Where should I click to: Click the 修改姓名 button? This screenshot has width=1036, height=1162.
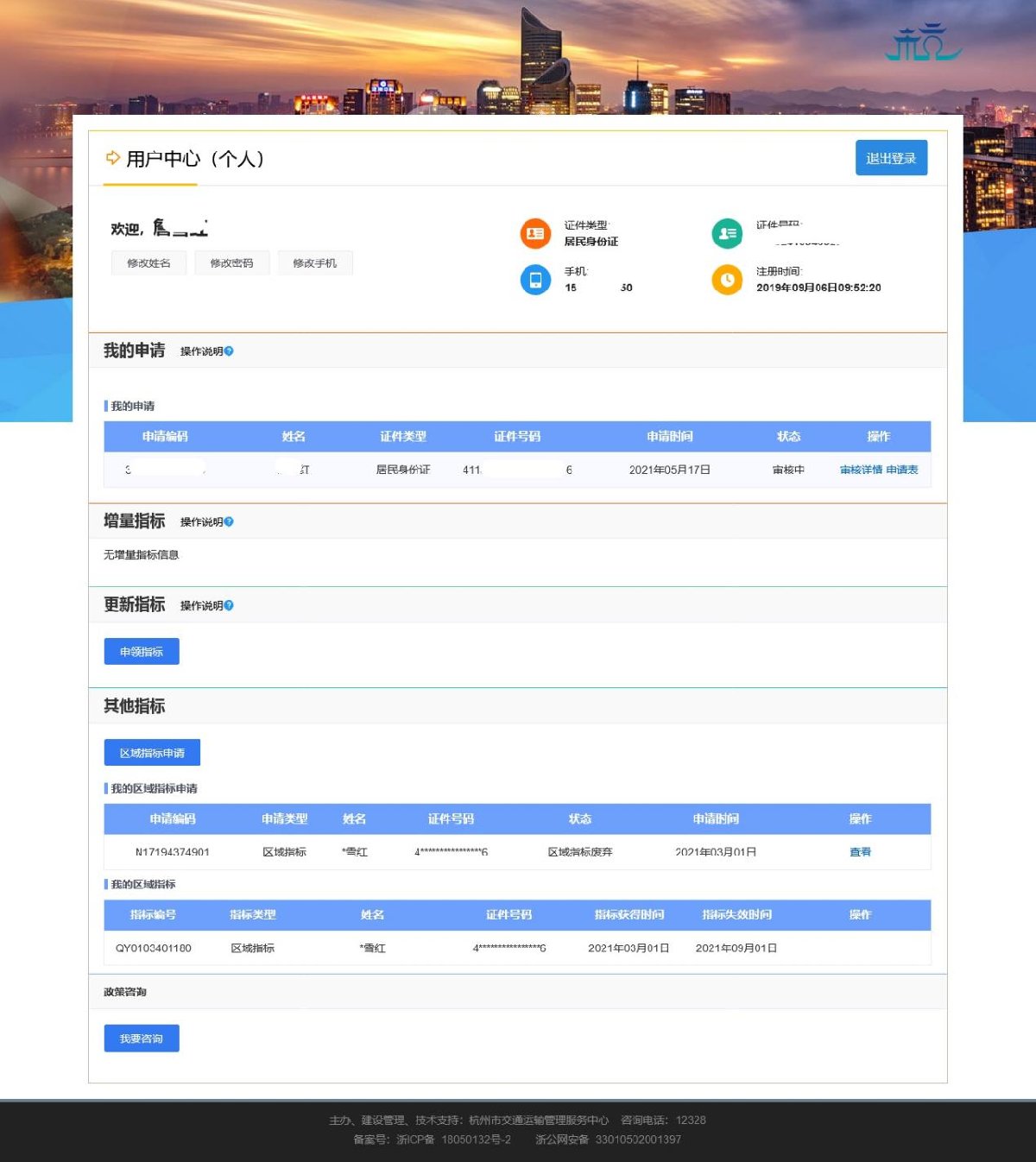(148, 263)
